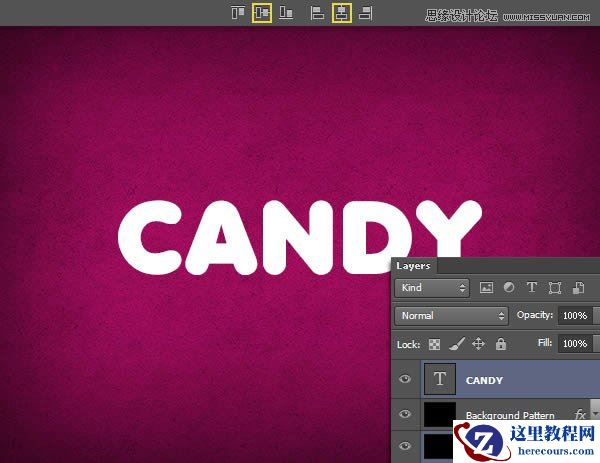Click the Opacity label

click(x=535, y=315)
